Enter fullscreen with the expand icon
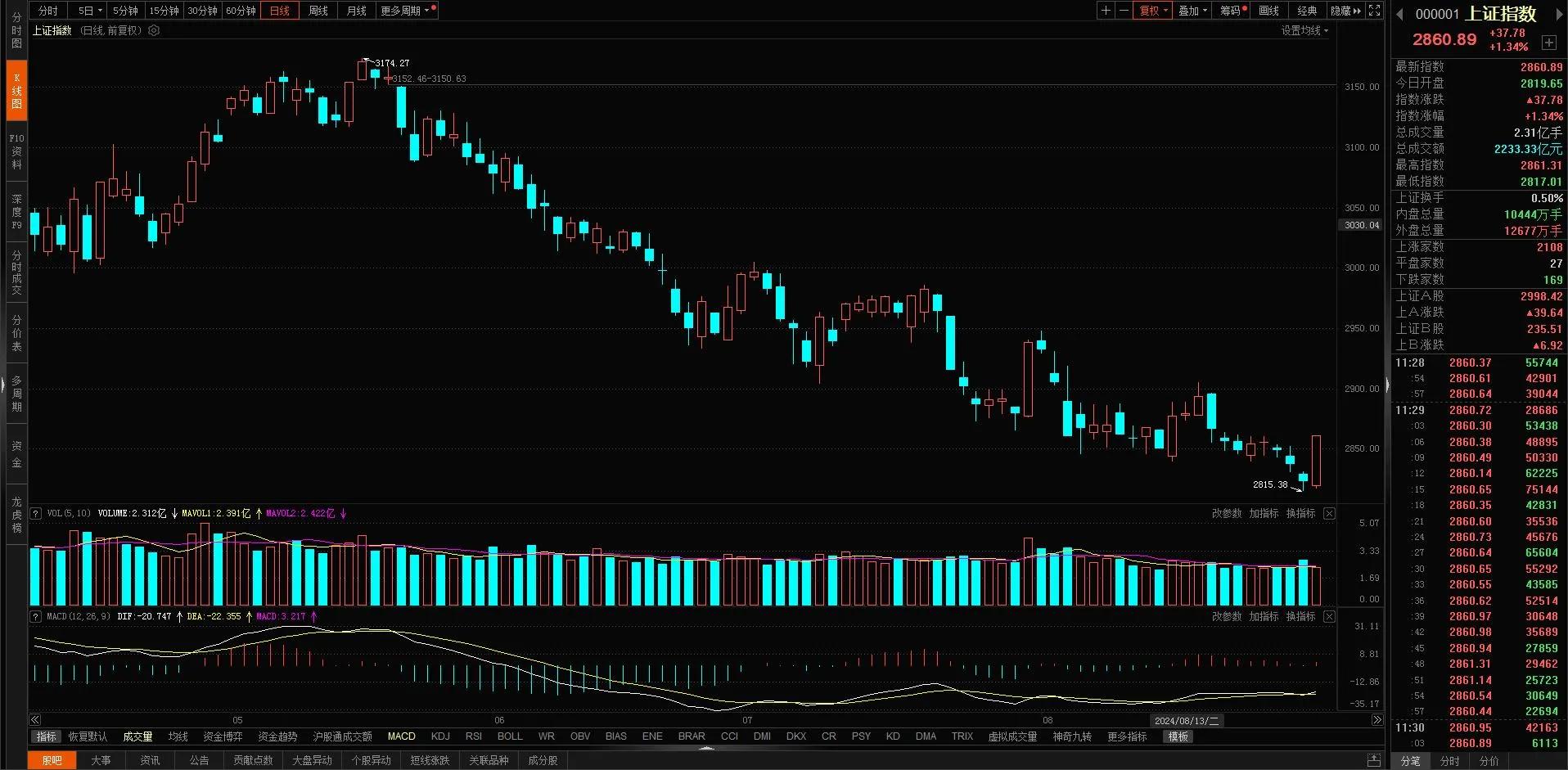Image resolution: width=1568 pixels, height=770 pixels. pyautogui.click(x=1375, y=11)
